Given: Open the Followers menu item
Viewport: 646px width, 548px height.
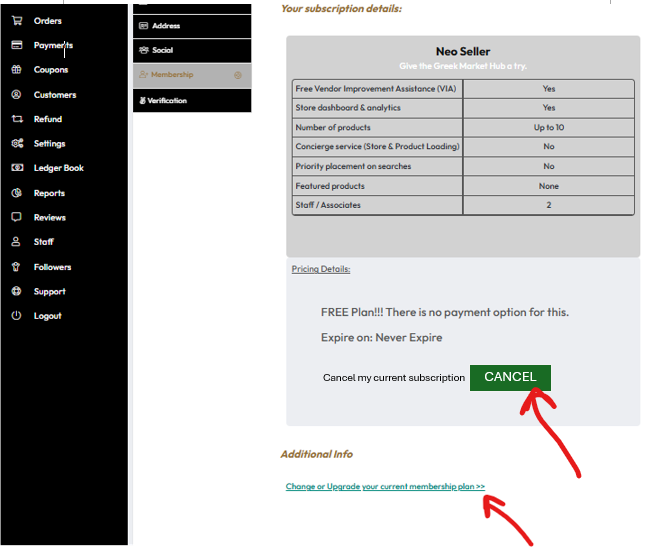Looking at the screenshot, I should [52, 267].
